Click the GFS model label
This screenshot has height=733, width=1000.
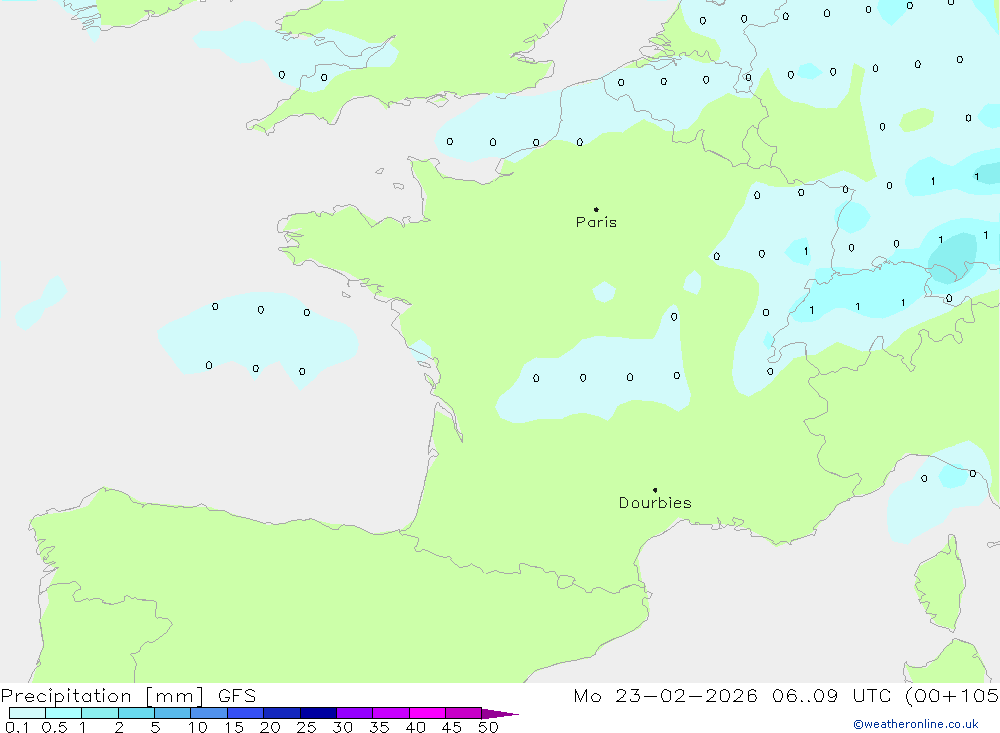237,695
